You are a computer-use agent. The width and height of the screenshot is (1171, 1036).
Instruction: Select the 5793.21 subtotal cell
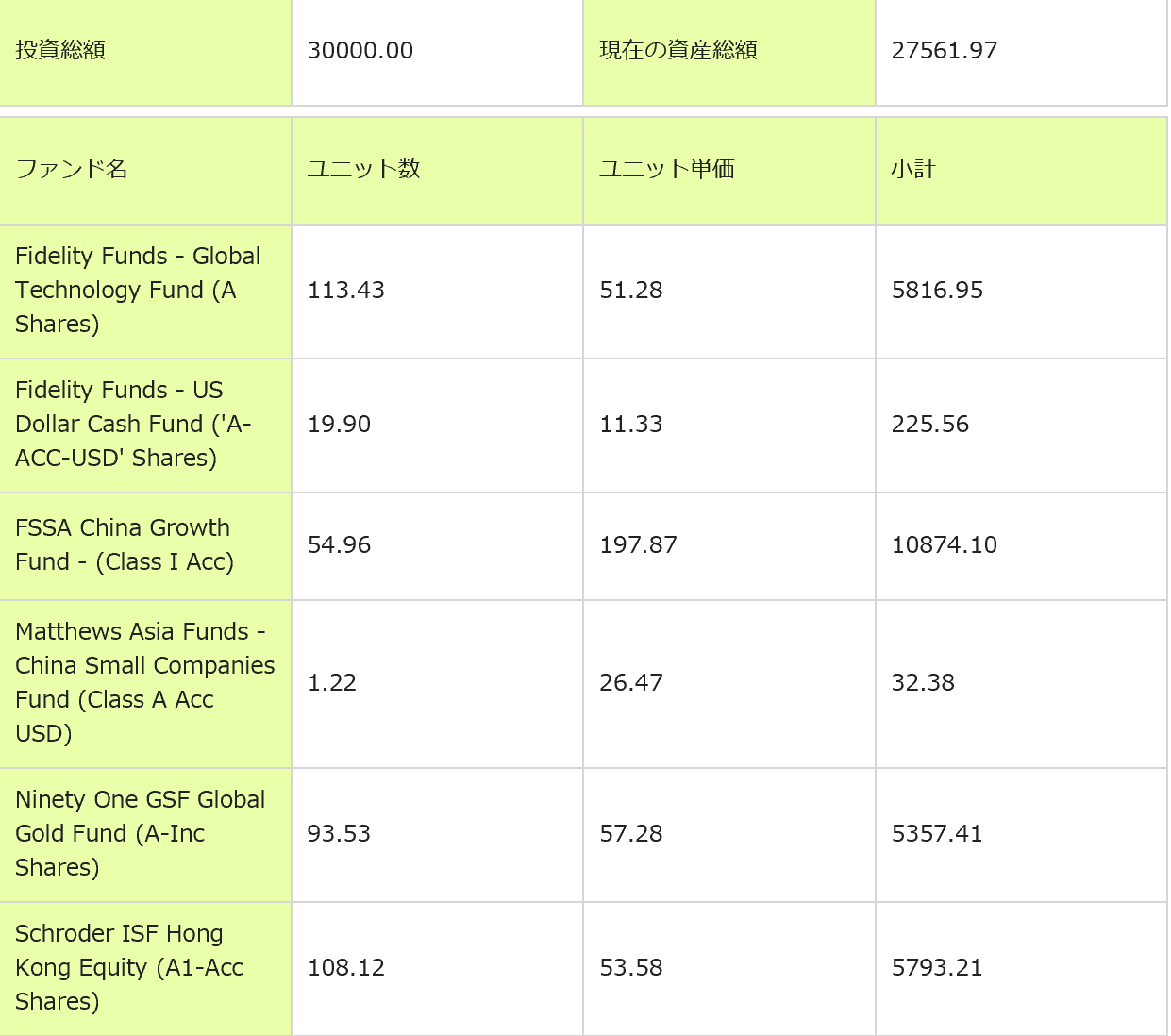pyautogui.click(x=937, y=967)
